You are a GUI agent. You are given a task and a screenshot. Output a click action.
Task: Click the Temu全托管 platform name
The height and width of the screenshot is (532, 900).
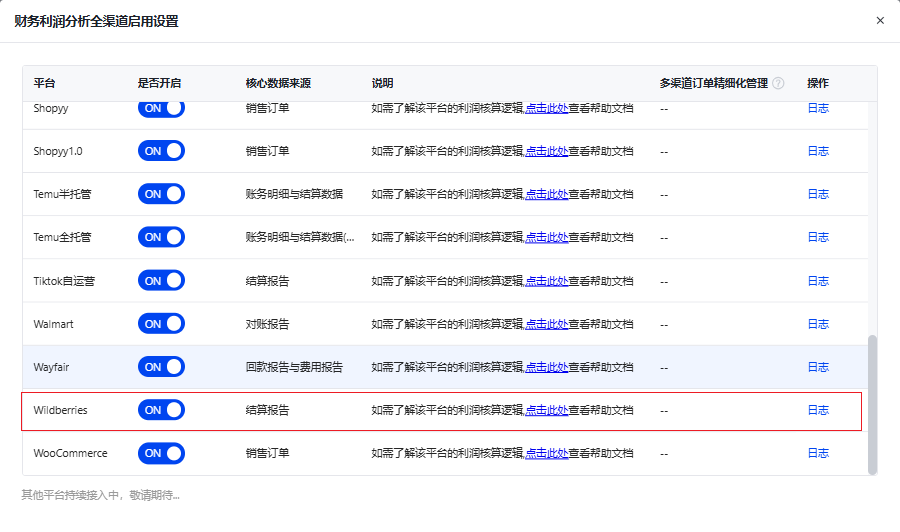[x=62, y=237]
